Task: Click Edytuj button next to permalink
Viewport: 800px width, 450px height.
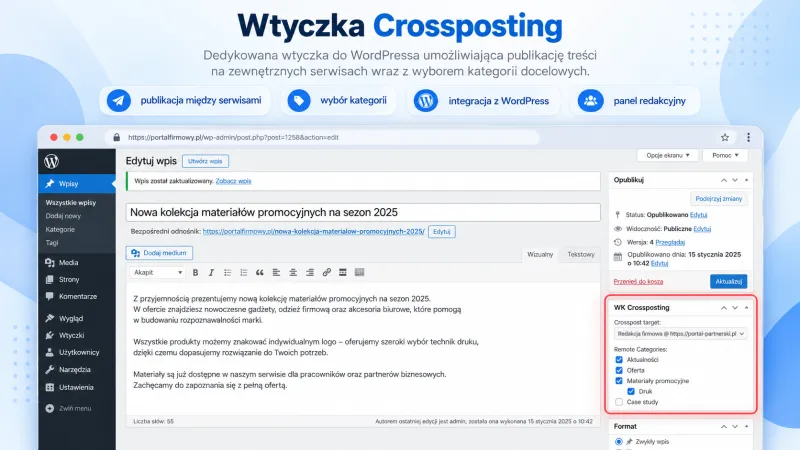Action: (442, 232)
